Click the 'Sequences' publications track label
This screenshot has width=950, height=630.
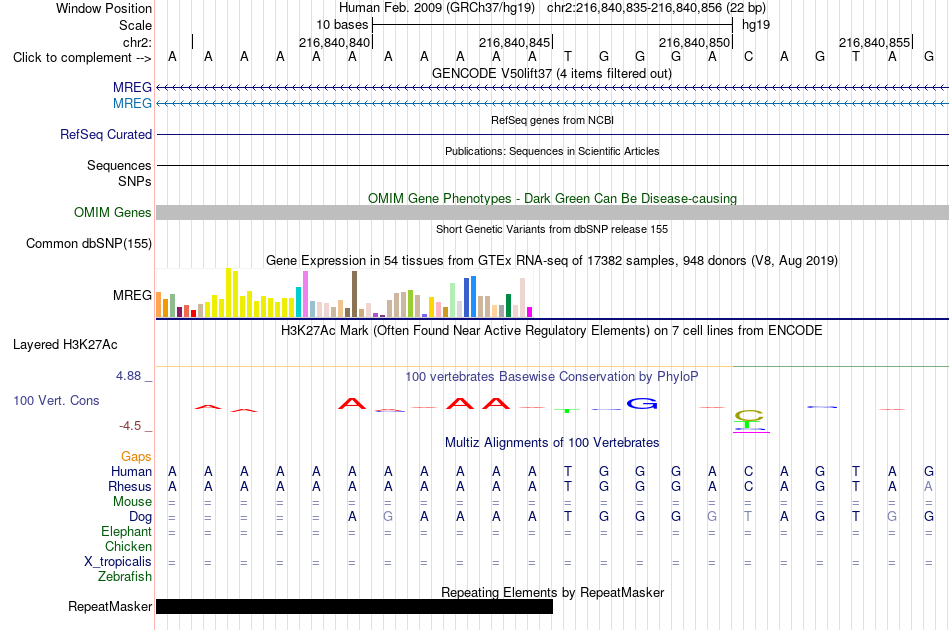click(119, 165)
